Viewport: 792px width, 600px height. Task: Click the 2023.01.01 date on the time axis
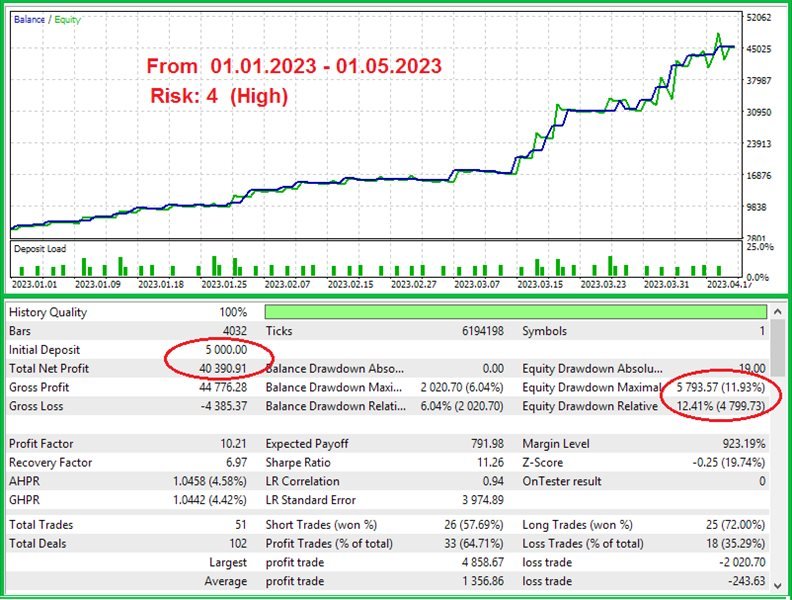pyautogui.click(x=34, y=285)
